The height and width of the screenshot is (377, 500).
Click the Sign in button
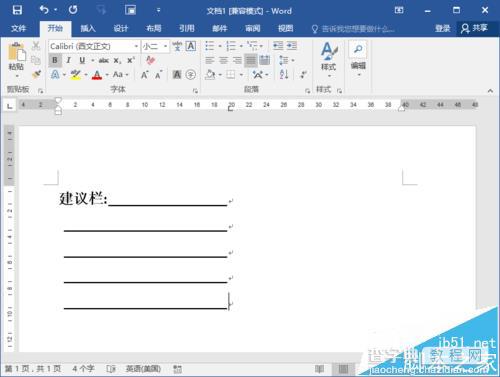tap(443, 29)
